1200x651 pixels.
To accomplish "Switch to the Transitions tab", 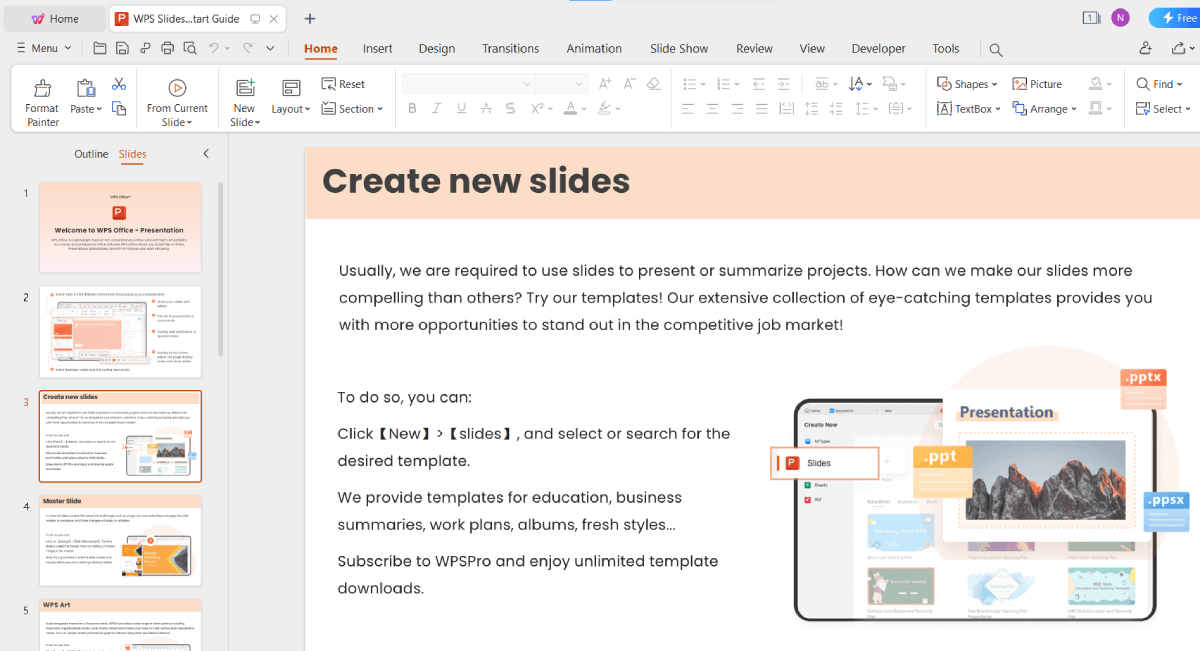I will (510, 48).
